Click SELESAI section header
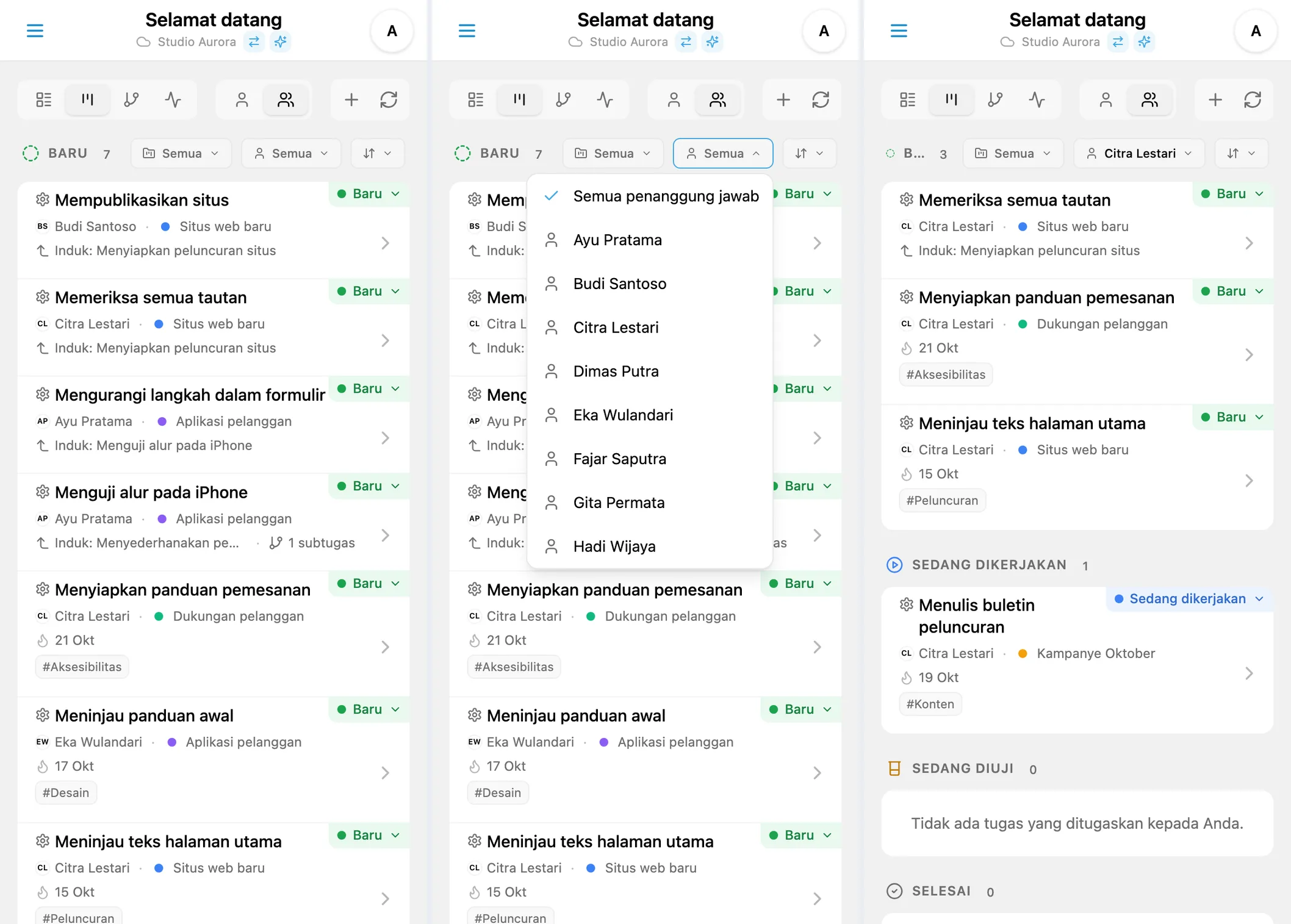Viewport: 1291px width, 924px height. coord(940,891)
